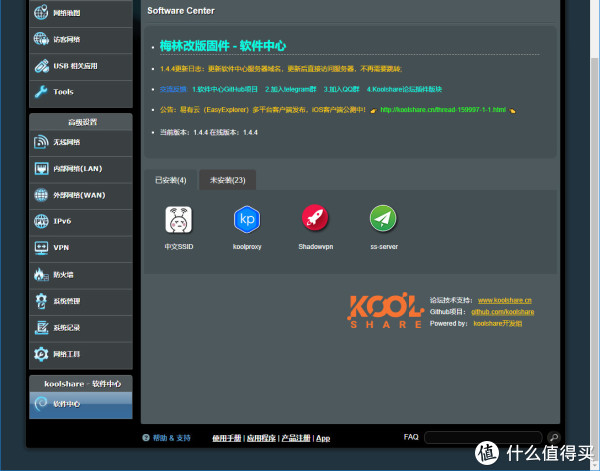
Task: Open the 网络地图 globe icon
Action: (41, 12)
